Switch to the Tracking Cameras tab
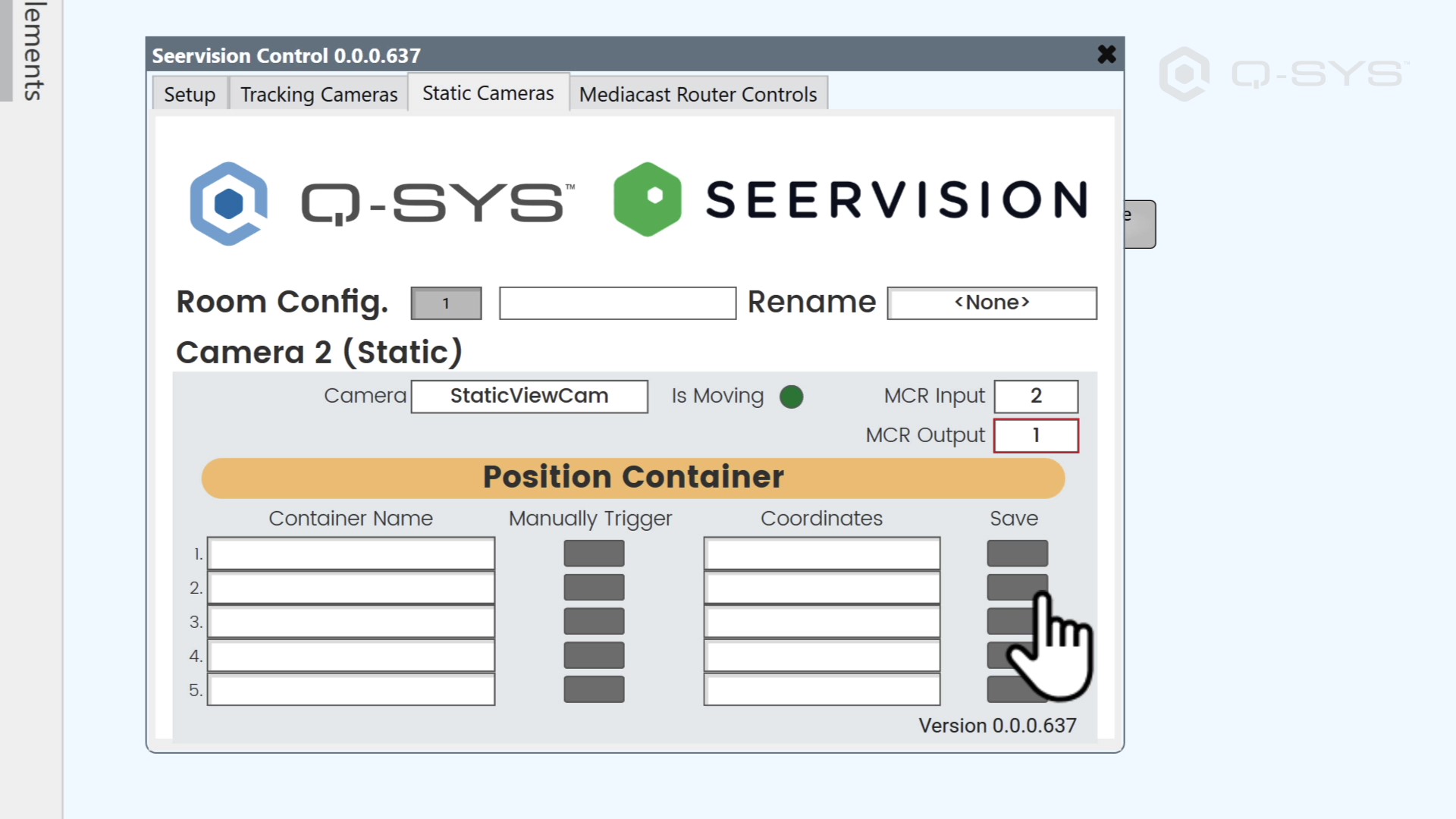 (318, 94)
